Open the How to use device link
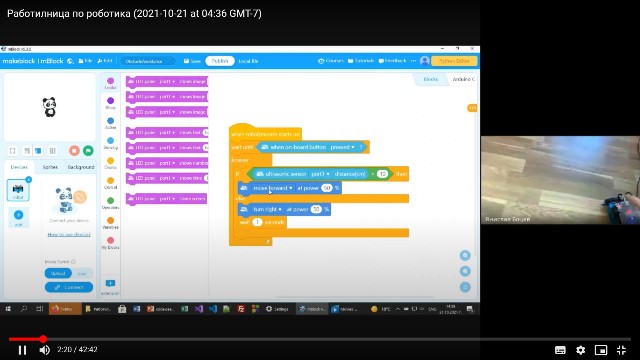The image size is (640, 360). [x=69, y=234]
